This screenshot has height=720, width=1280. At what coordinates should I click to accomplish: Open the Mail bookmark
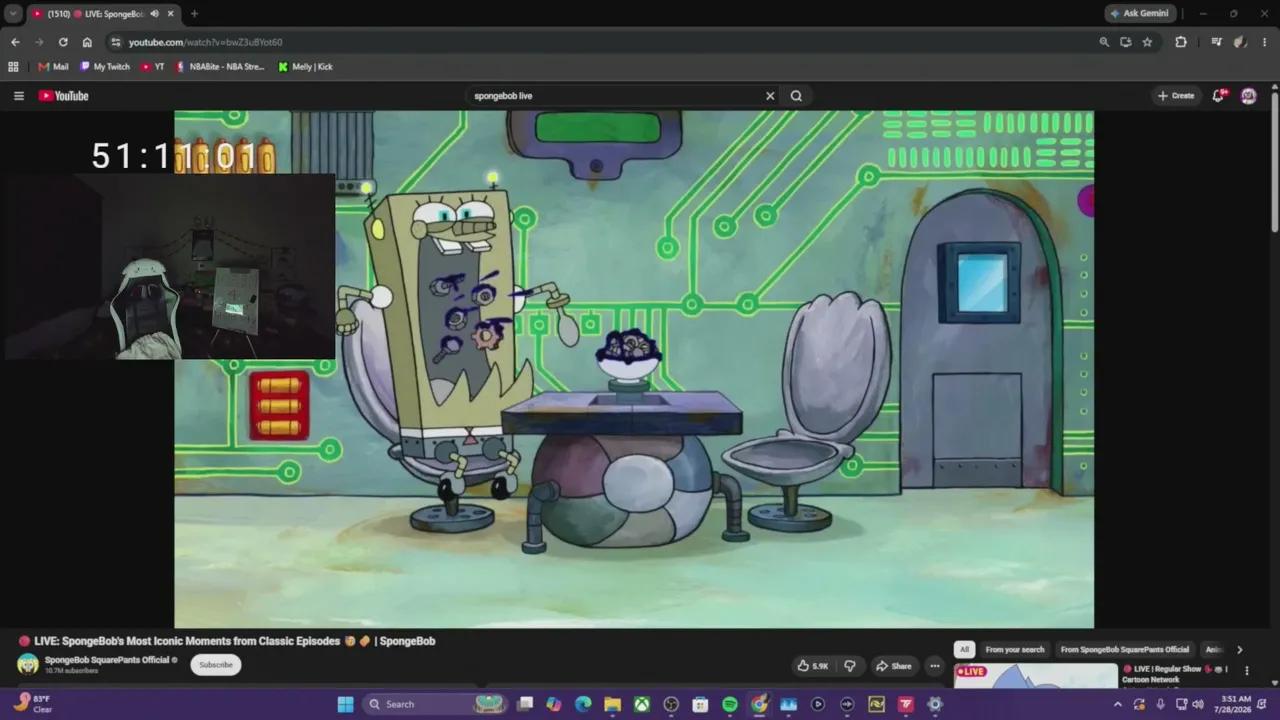click(54, 67)
